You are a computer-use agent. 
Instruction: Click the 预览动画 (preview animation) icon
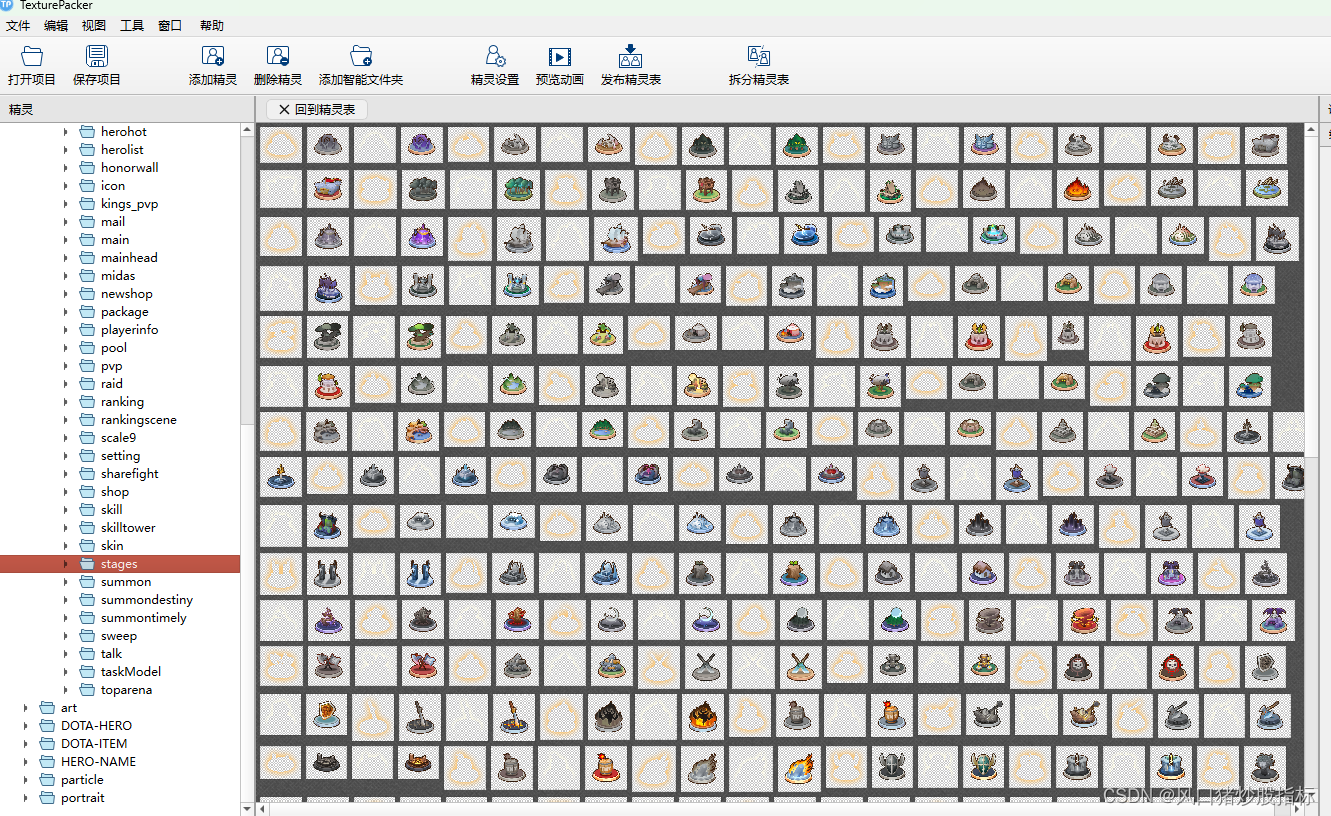(560, 56)
